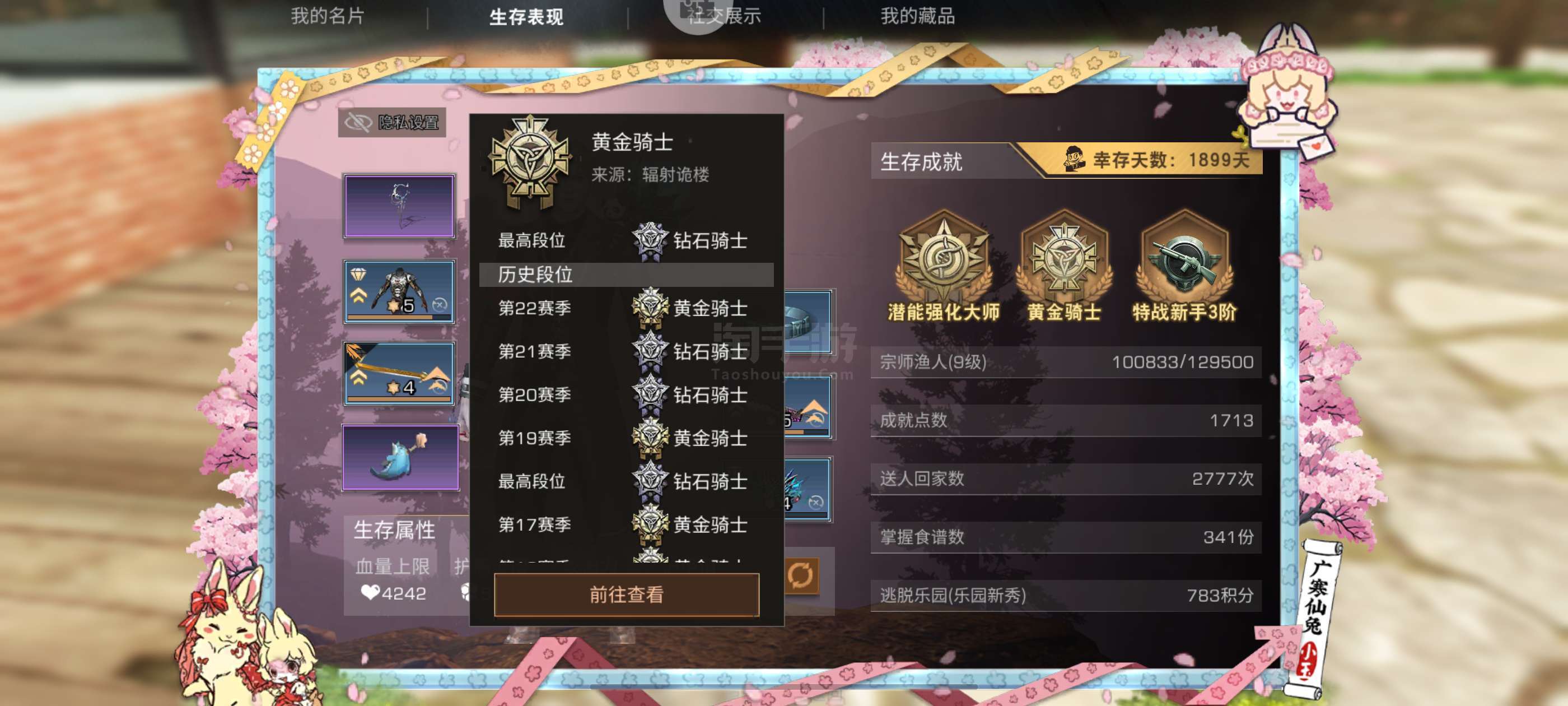Open the 我的藏品 tab

918,16
